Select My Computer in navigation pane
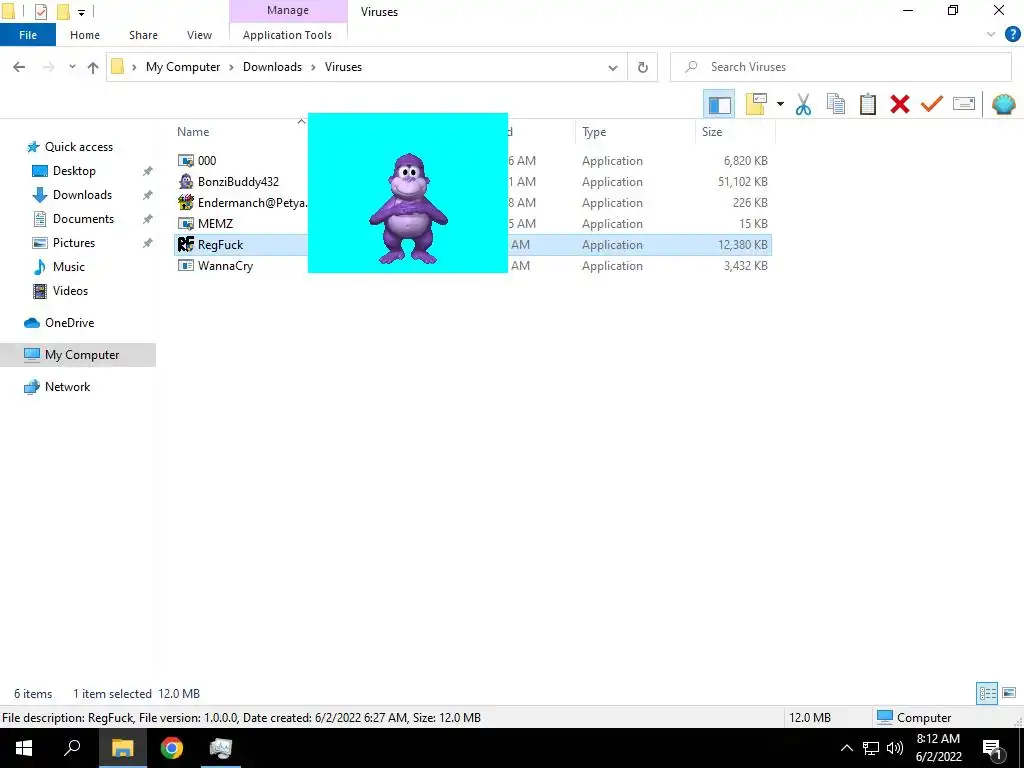Image resolution: width=1024 pixels, height=768 pixels. (x=78, y=355)
